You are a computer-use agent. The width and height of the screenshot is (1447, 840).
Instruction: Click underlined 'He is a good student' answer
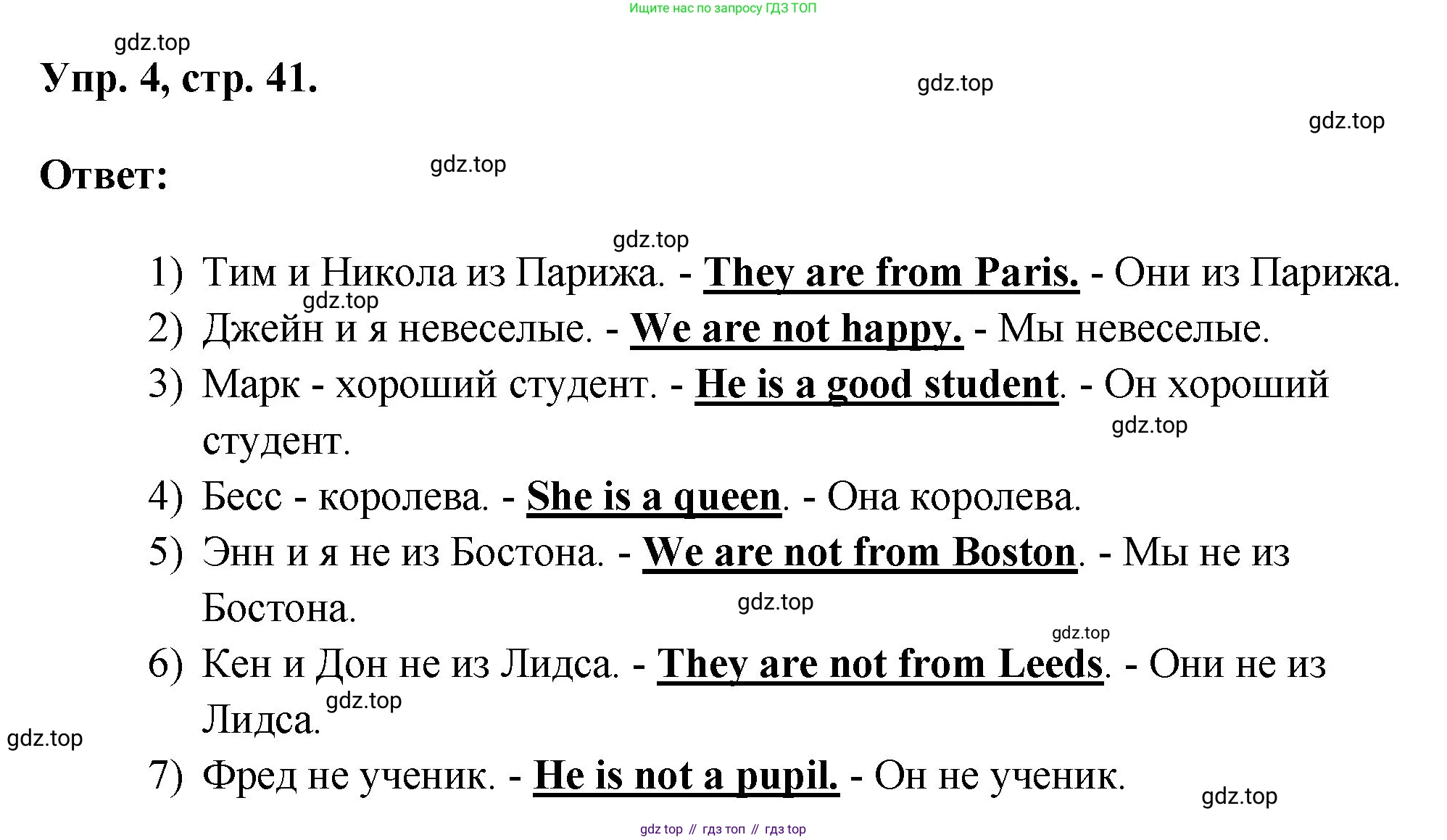876,385
